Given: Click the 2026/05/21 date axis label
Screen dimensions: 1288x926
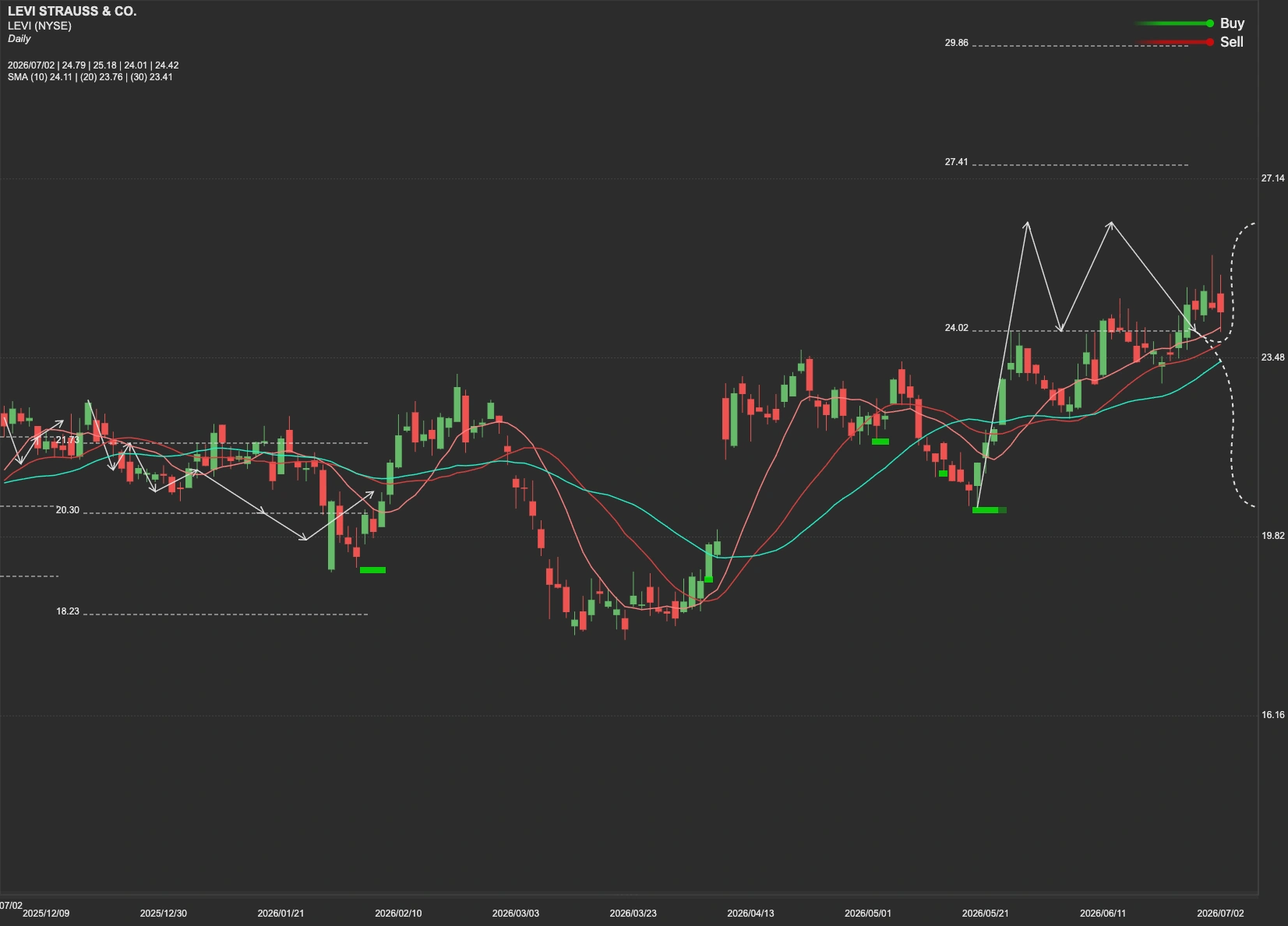Looking at the screenshot, I should (985, 914).
